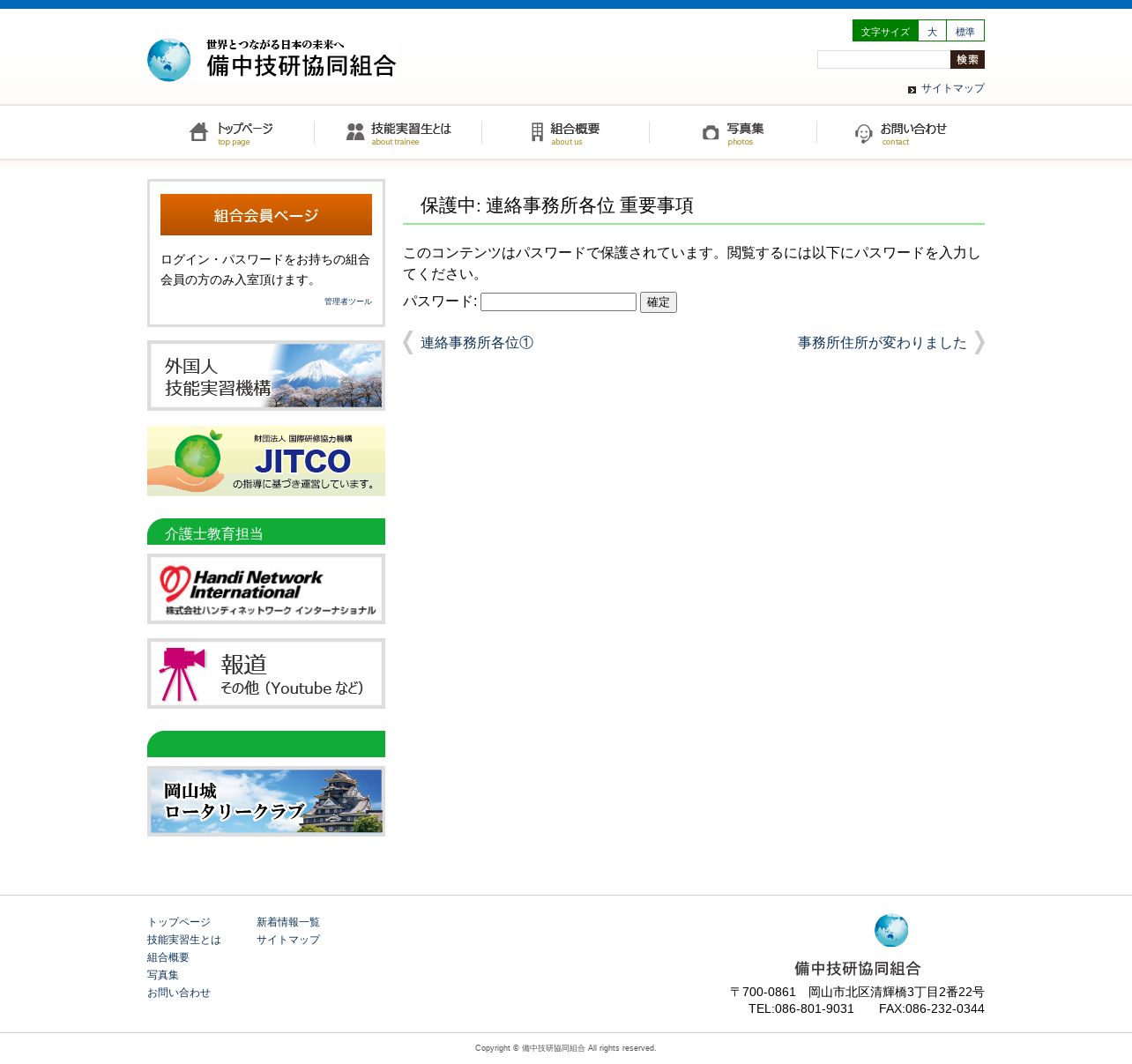Open the 組合概要 navigation menu item

(565, 132)
